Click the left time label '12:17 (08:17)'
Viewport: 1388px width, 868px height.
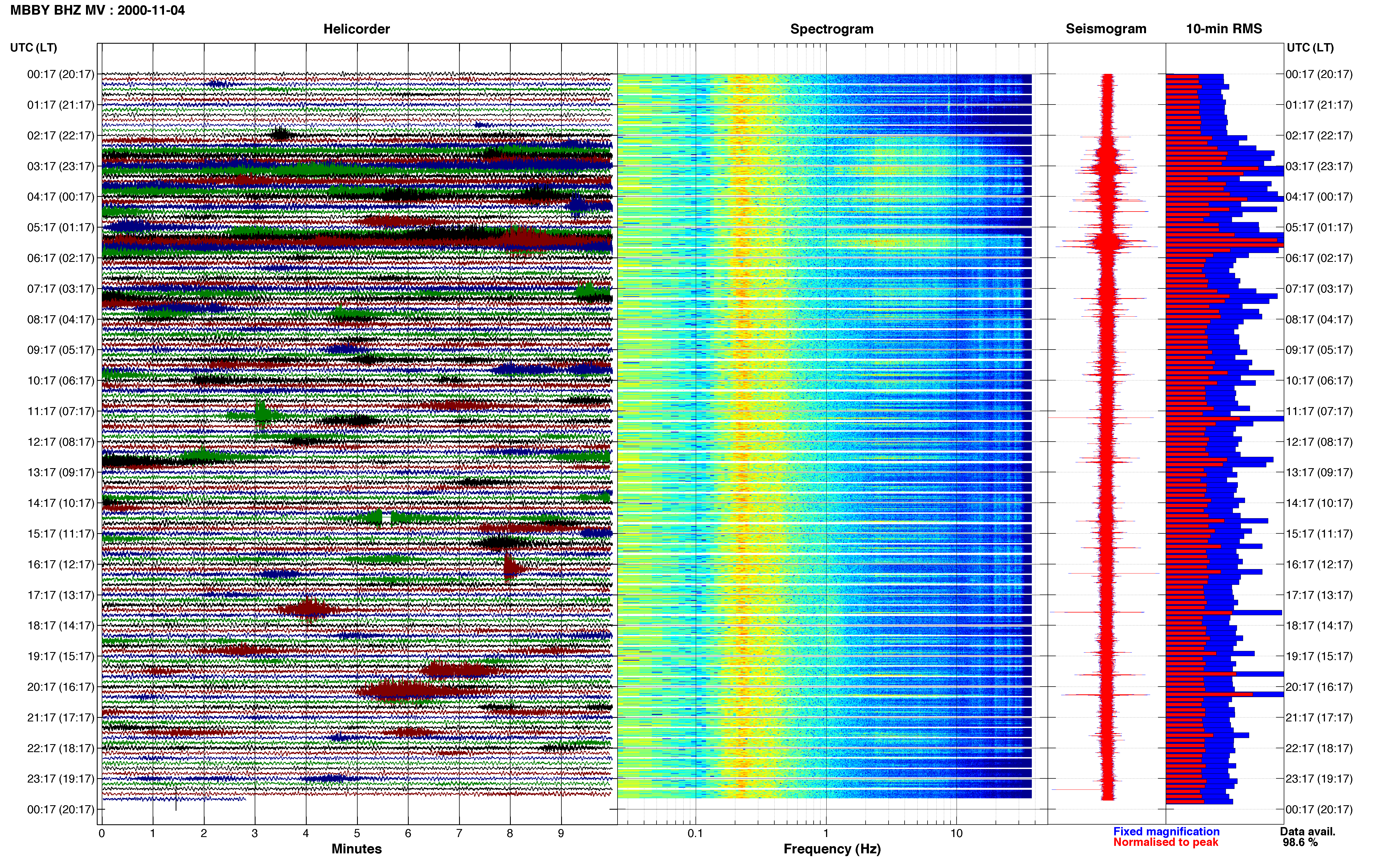pos(60,442)
